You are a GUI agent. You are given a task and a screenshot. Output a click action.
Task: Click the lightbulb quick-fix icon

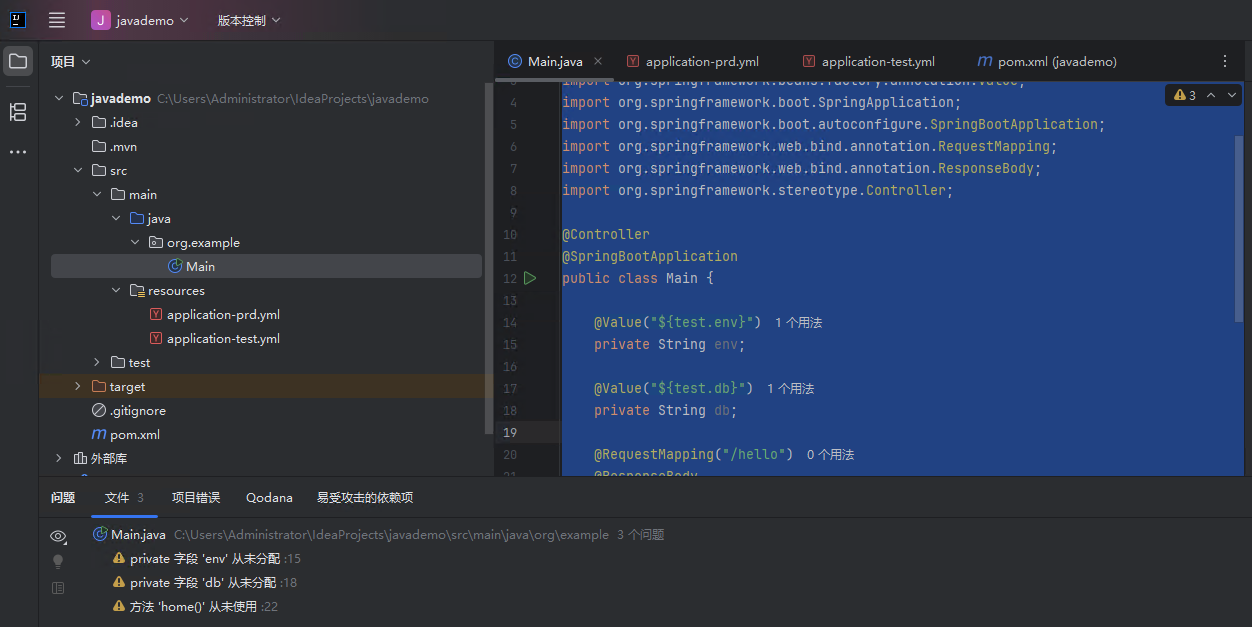[58, 562]
